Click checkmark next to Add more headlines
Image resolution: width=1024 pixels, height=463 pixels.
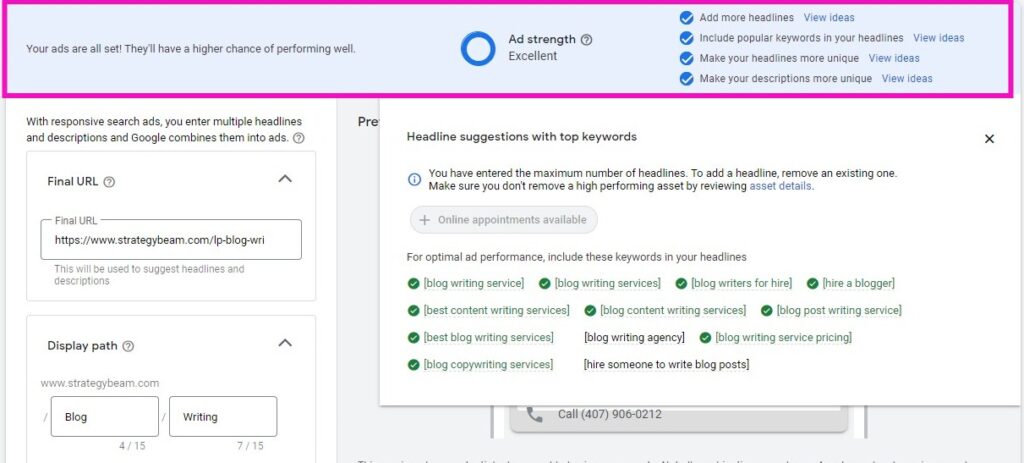click(686, 18)
